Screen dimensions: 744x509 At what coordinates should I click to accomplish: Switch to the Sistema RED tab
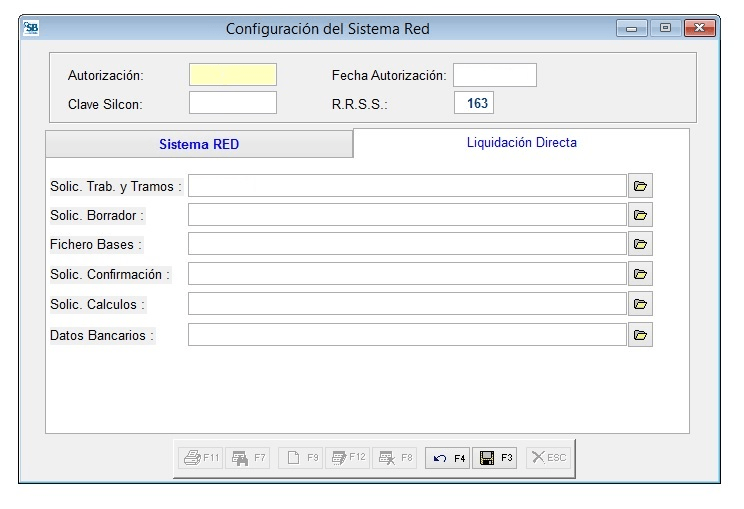point(199,144)
